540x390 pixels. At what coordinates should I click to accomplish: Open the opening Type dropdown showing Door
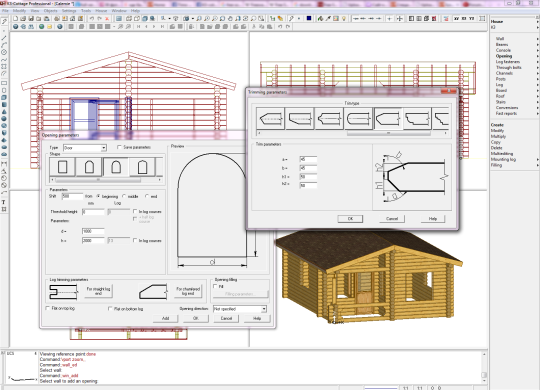[85, 148]
